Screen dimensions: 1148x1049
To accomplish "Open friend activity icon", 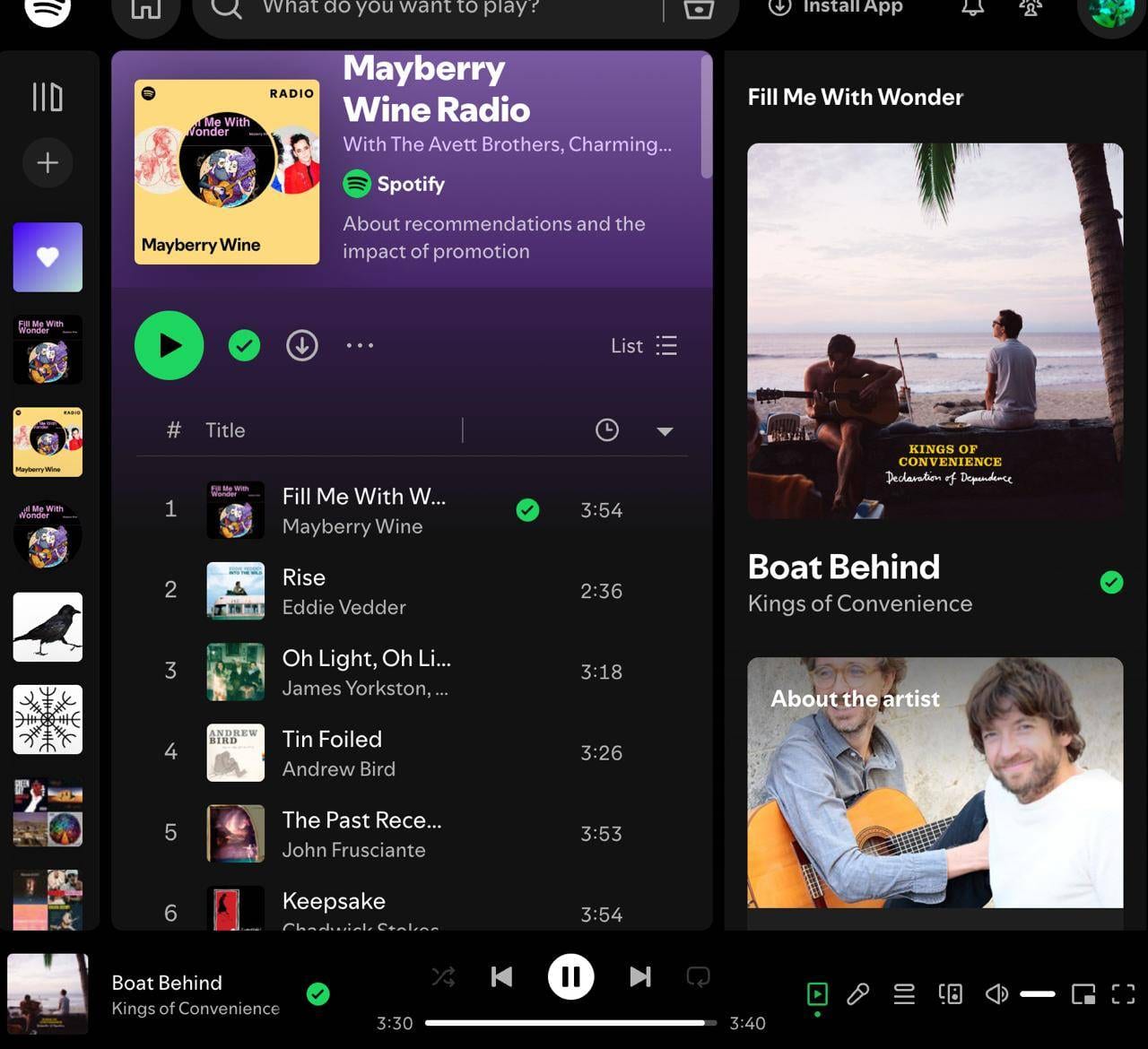I will (x=1031, y=7).
